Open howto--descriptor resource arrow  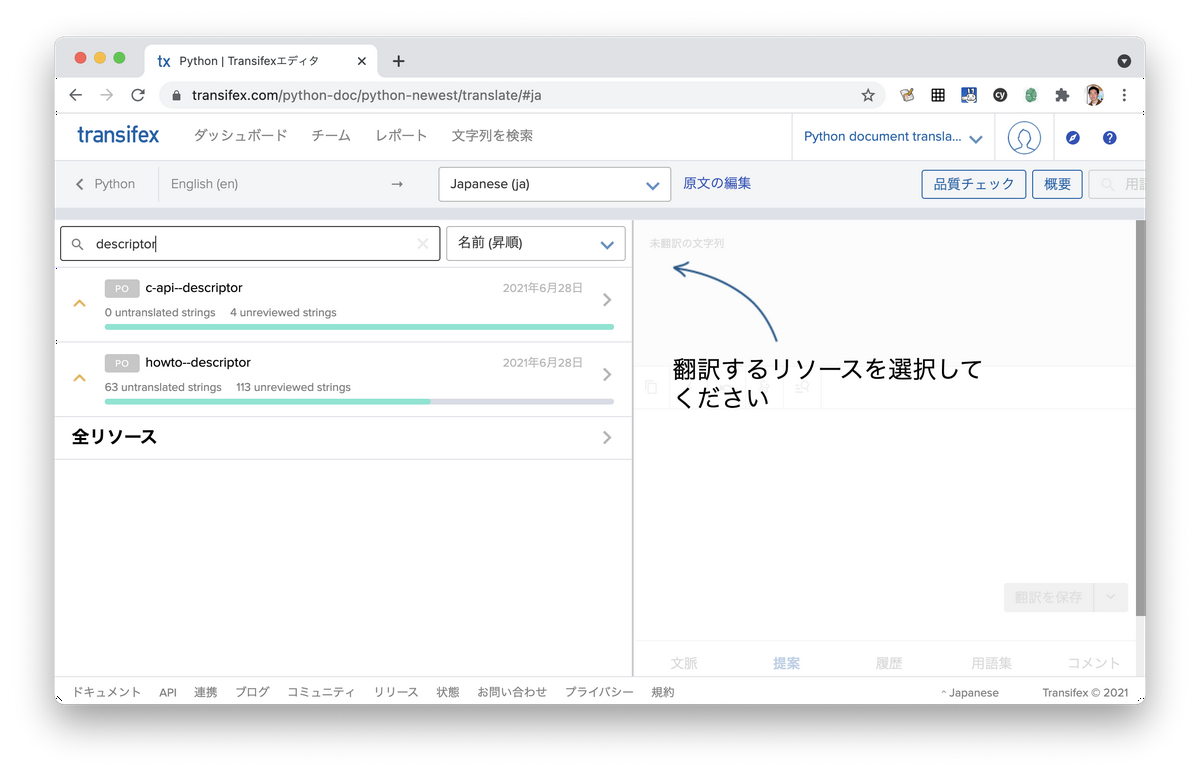click(607, 375)
